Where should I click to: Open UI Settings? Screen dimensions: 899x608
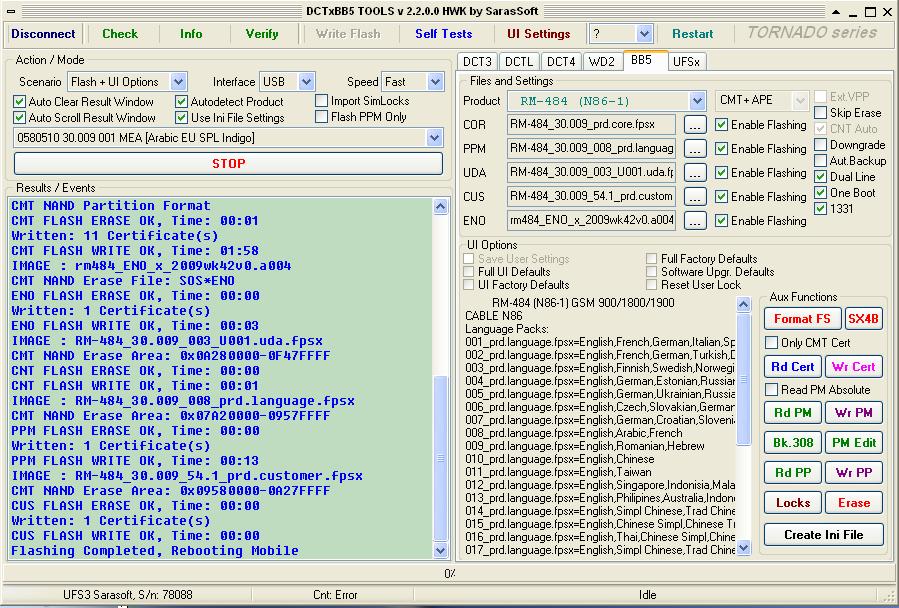539,34
